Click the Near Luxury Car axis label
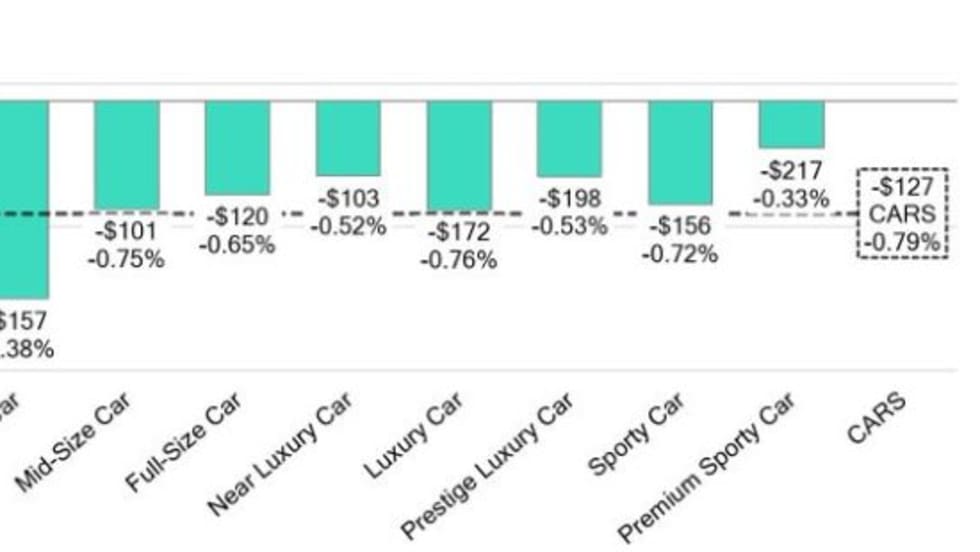Image resolution: width=980 pixels, height=552 pixels. 280,455
